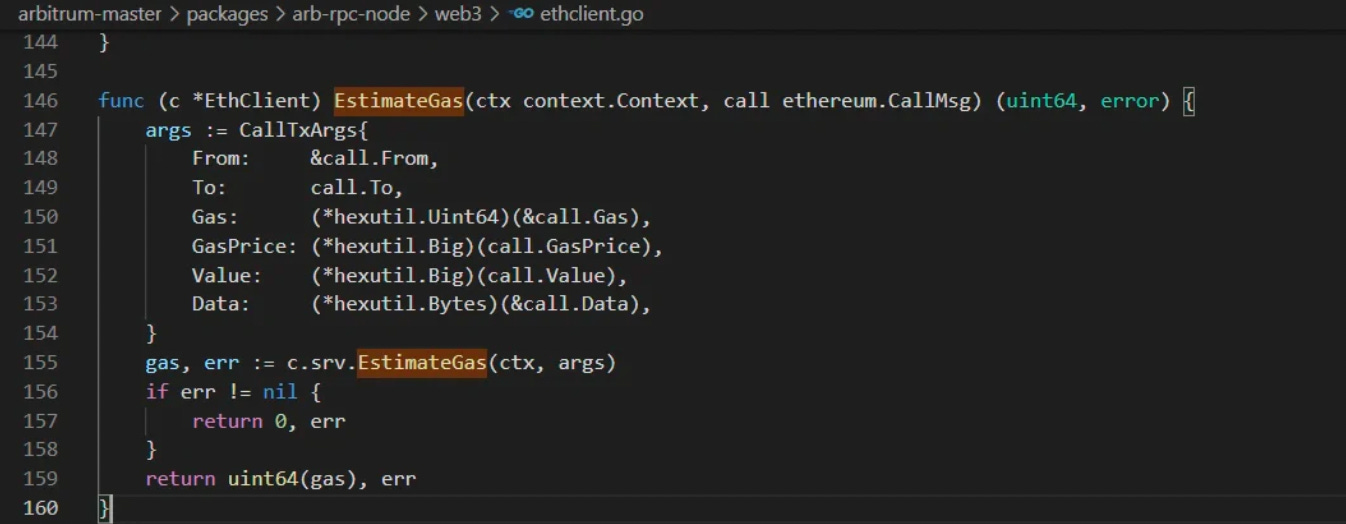Click gas, err assignment on line 155
1346x524 pixels.
point(192,362)
